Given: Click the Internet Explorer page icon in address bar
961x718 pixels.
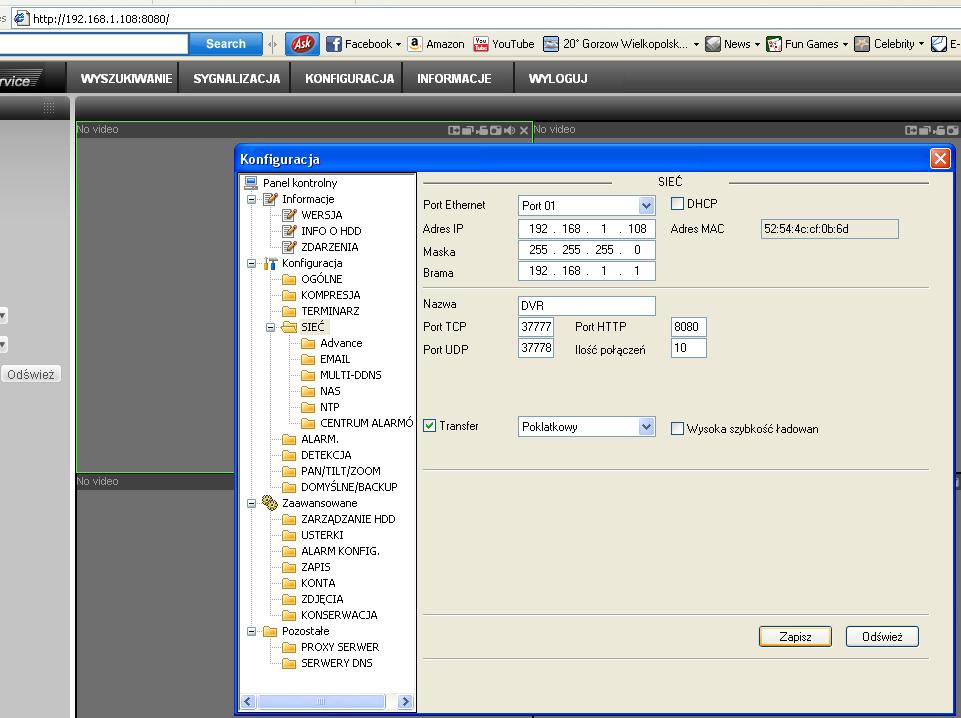Looking at the screenshot, I should pos(21,18).
